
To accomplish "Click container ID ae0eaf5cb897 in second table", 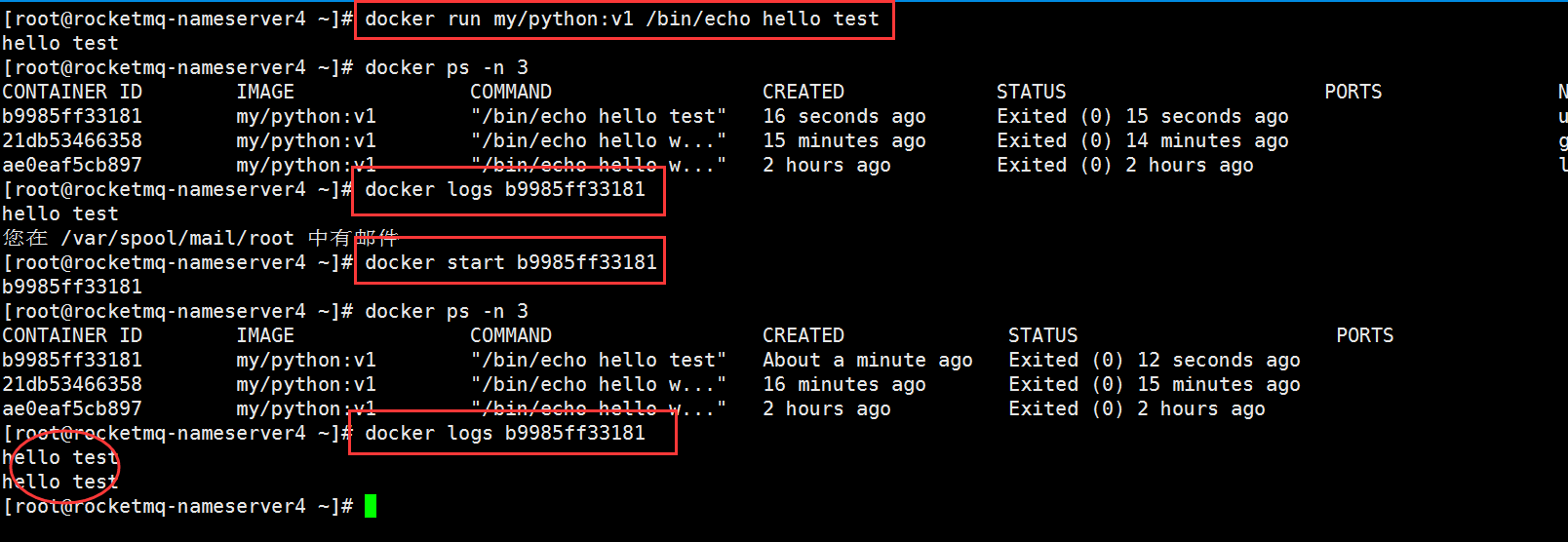I will pos(72,408).
